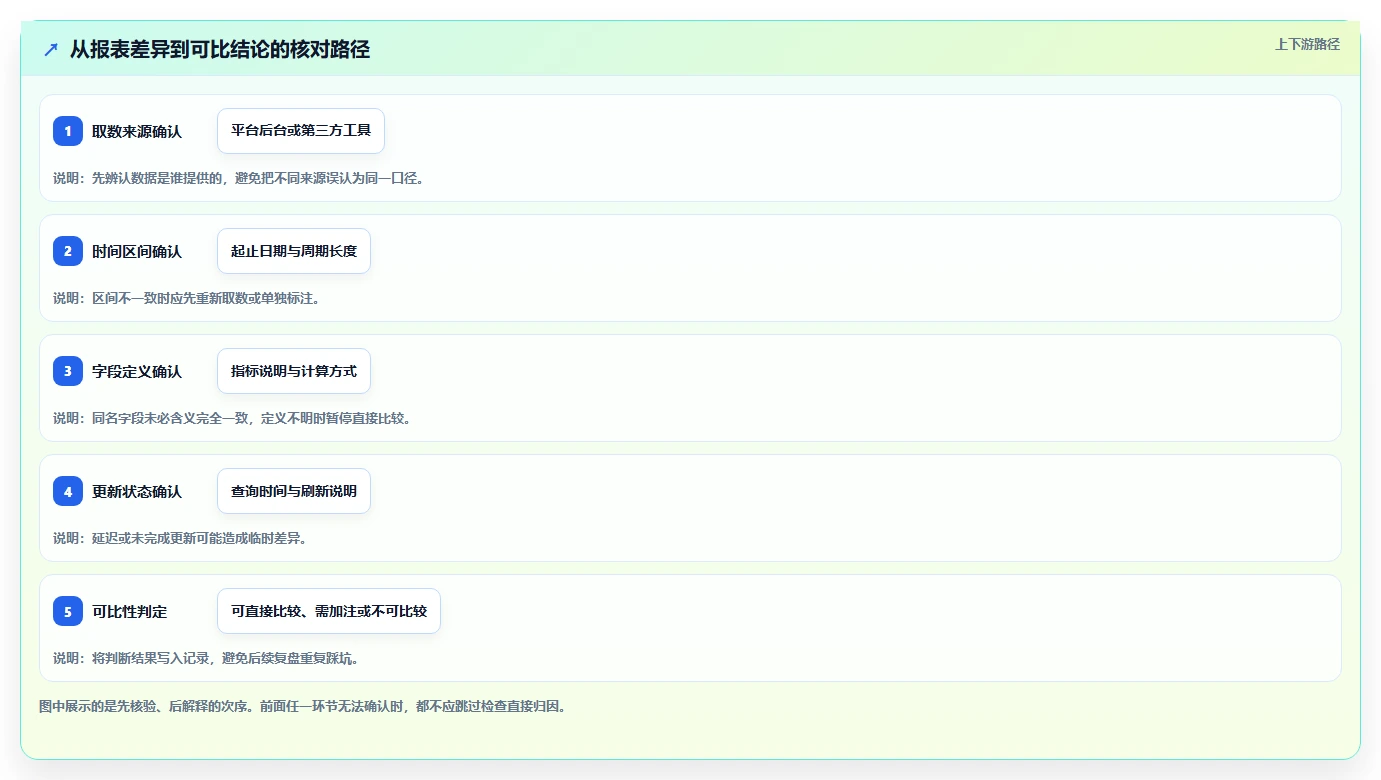Click step number badge 2
1381x780 pixels.
coord(68,251)
